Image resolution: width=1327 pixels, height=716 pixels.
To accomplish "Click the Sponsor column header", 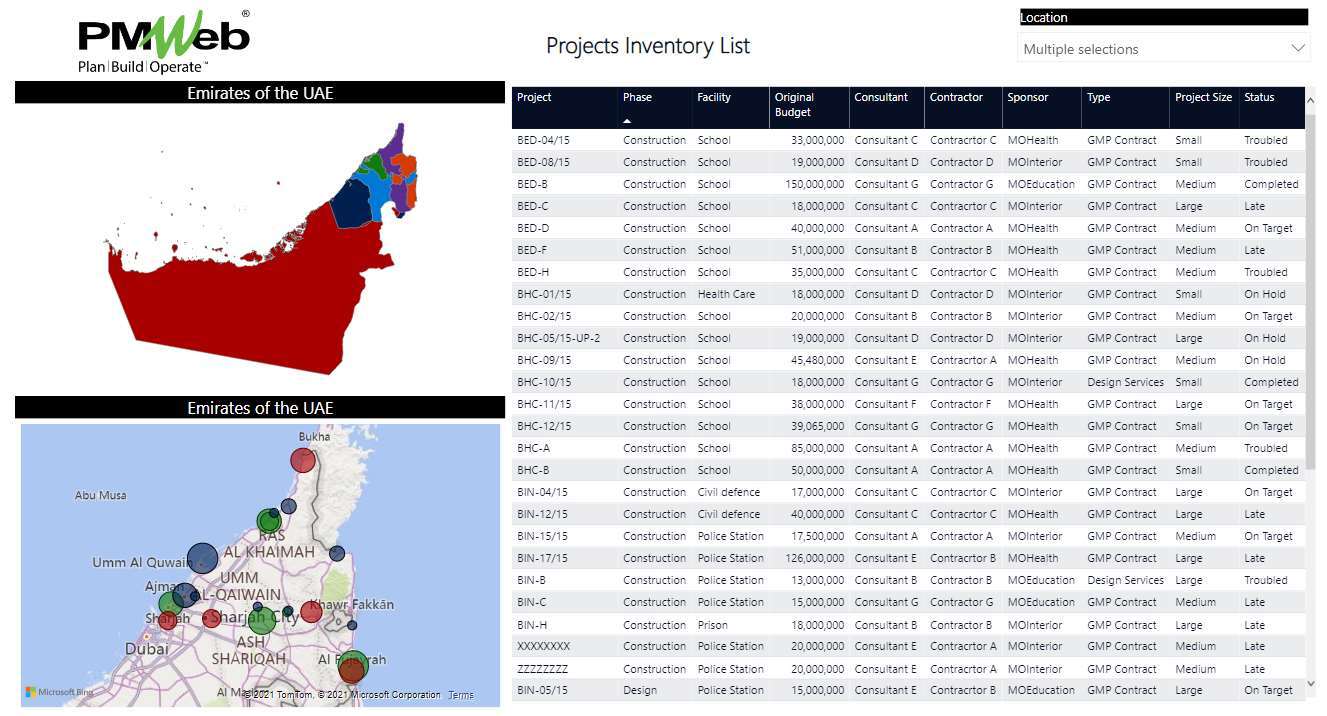I will [1028, 98].
